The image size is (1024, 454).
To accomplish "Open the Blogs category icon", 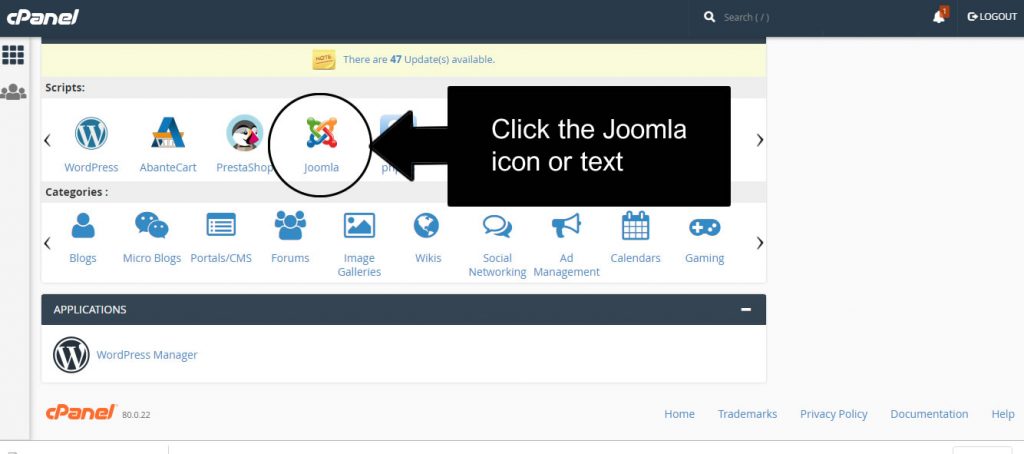I will pyautogui.click(x=83, y=225).
